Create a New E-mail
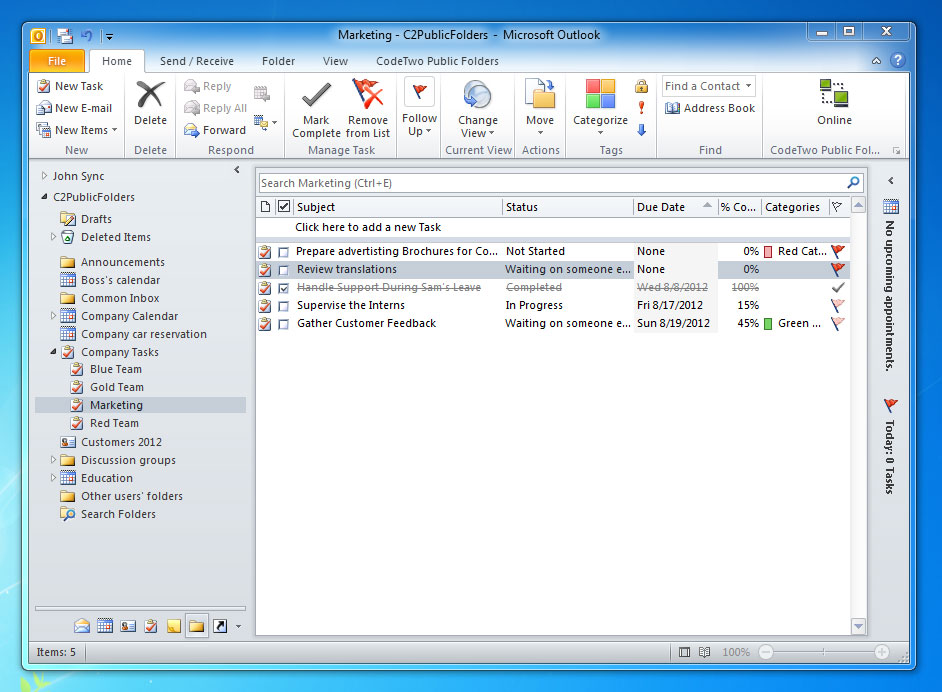Screen dimensions: 942x692 [x=74, y=108]
